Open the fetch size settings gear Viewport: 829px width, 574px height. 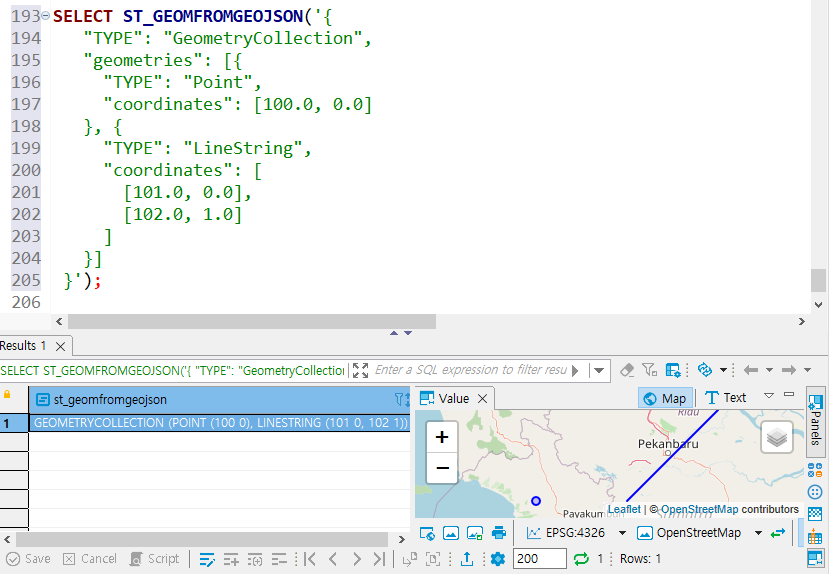tap(498, 559)
